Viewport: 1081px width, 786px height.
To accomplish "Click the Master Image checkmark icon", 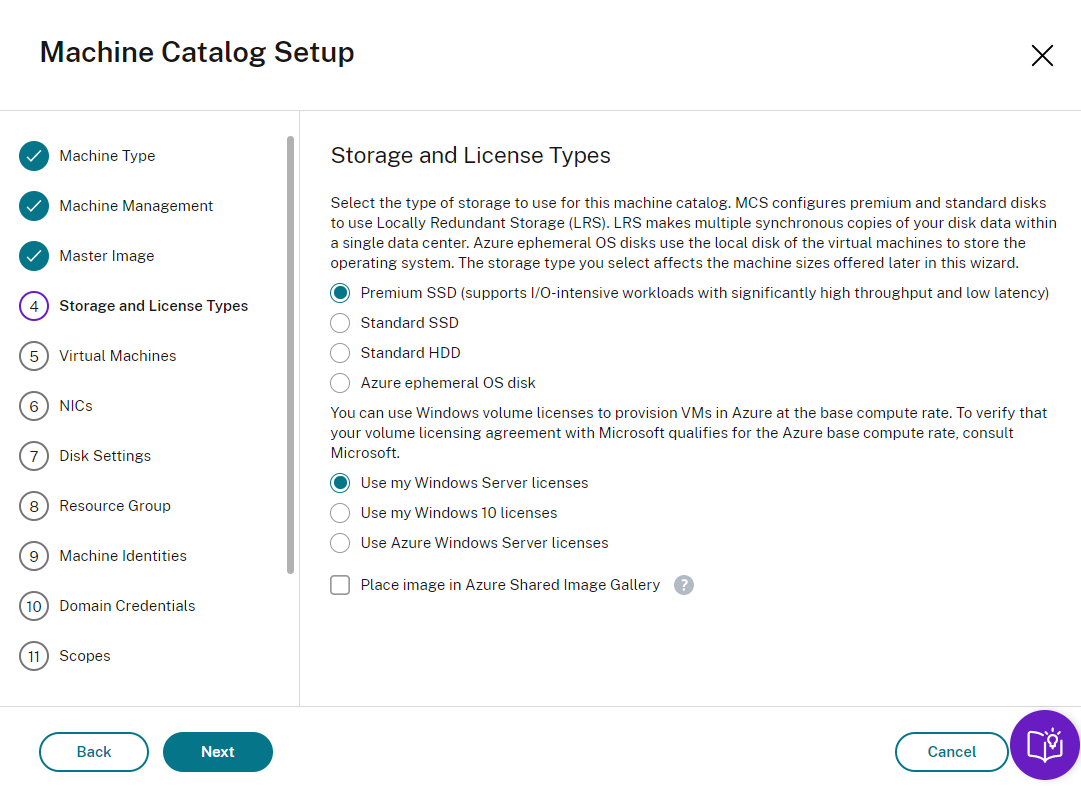I will (34, 256).
